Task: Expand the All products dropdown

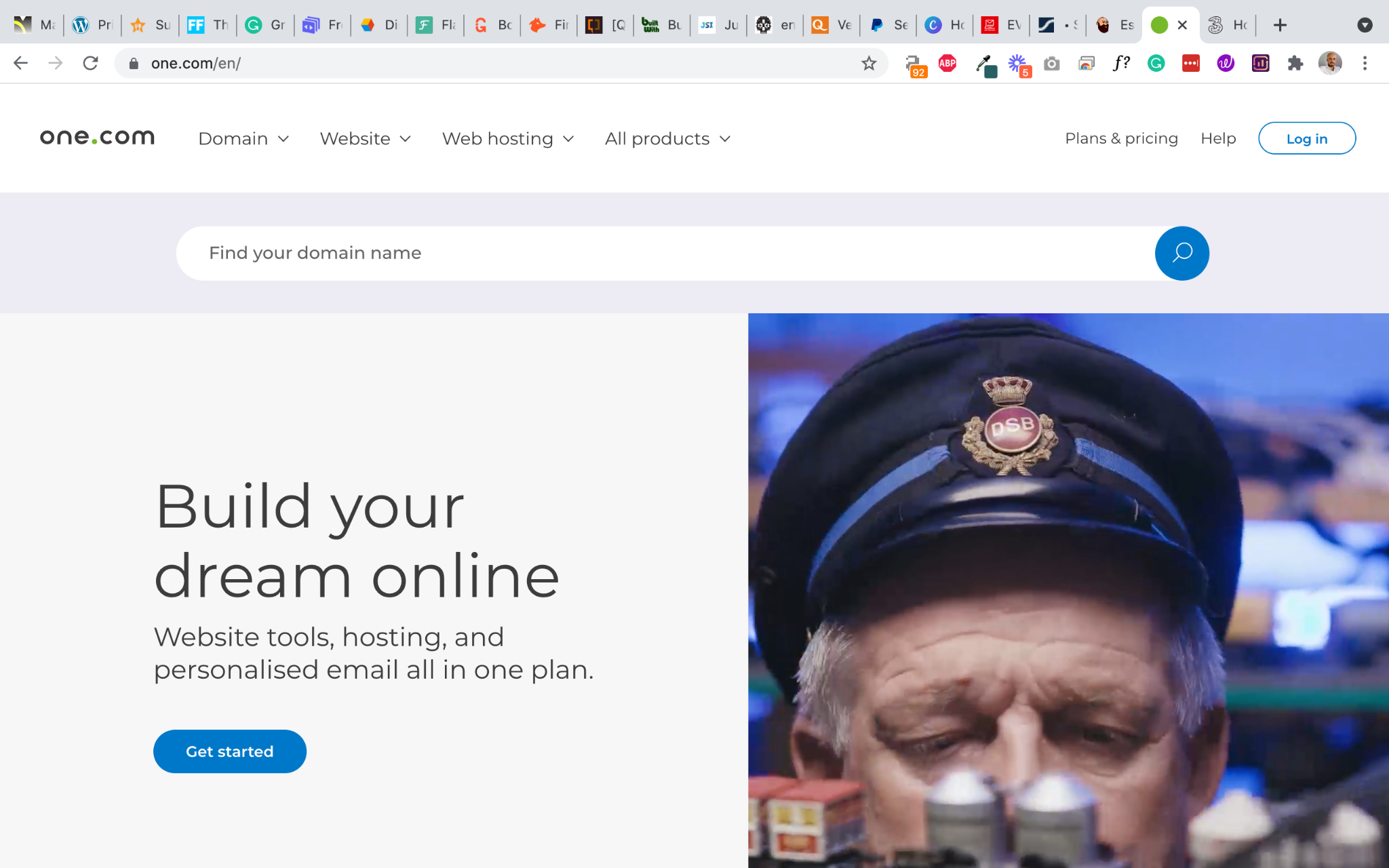Action: 667,138
